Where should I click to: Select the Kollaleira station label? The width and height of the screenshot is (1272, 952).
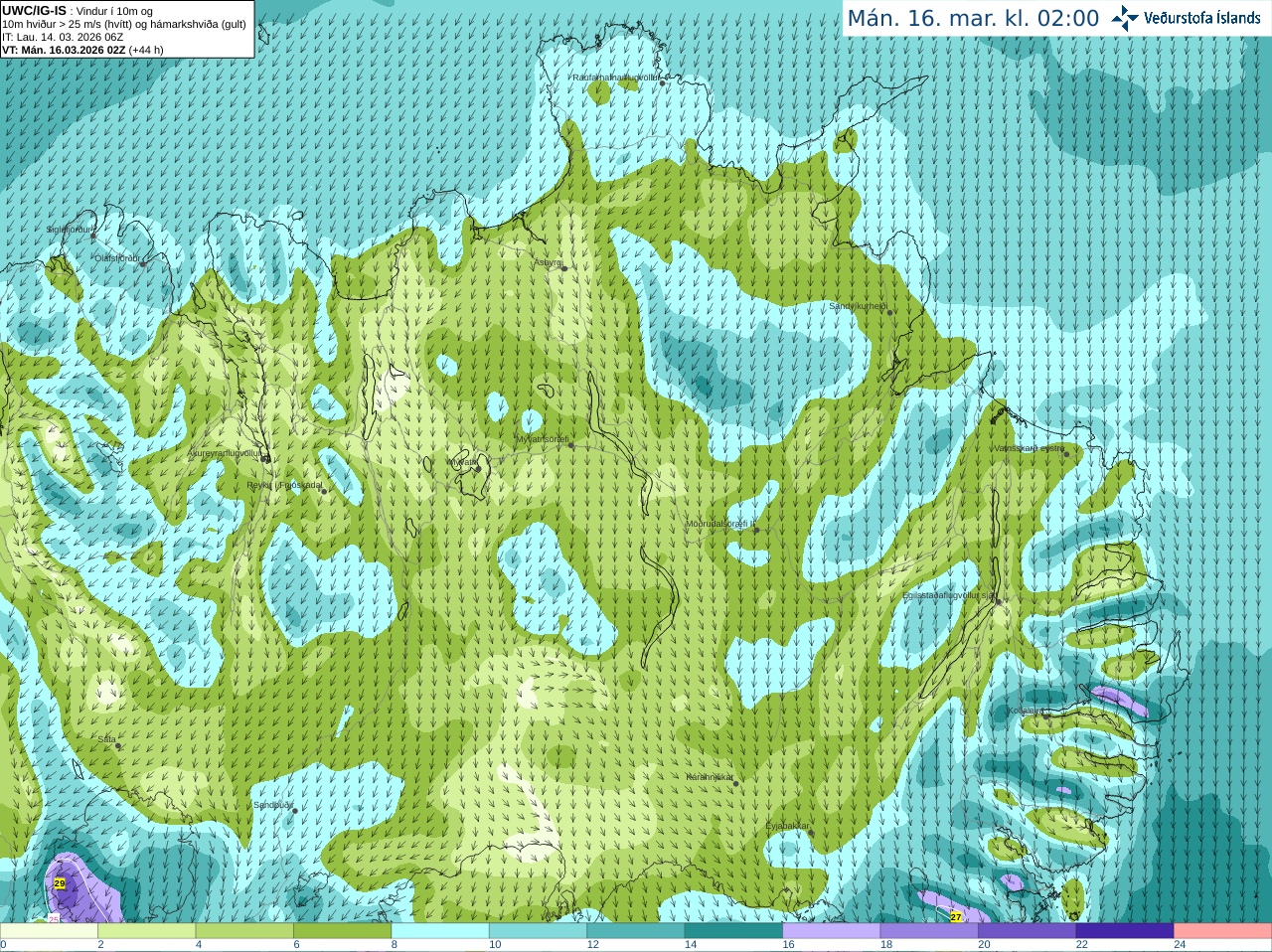click(1026, 711)
